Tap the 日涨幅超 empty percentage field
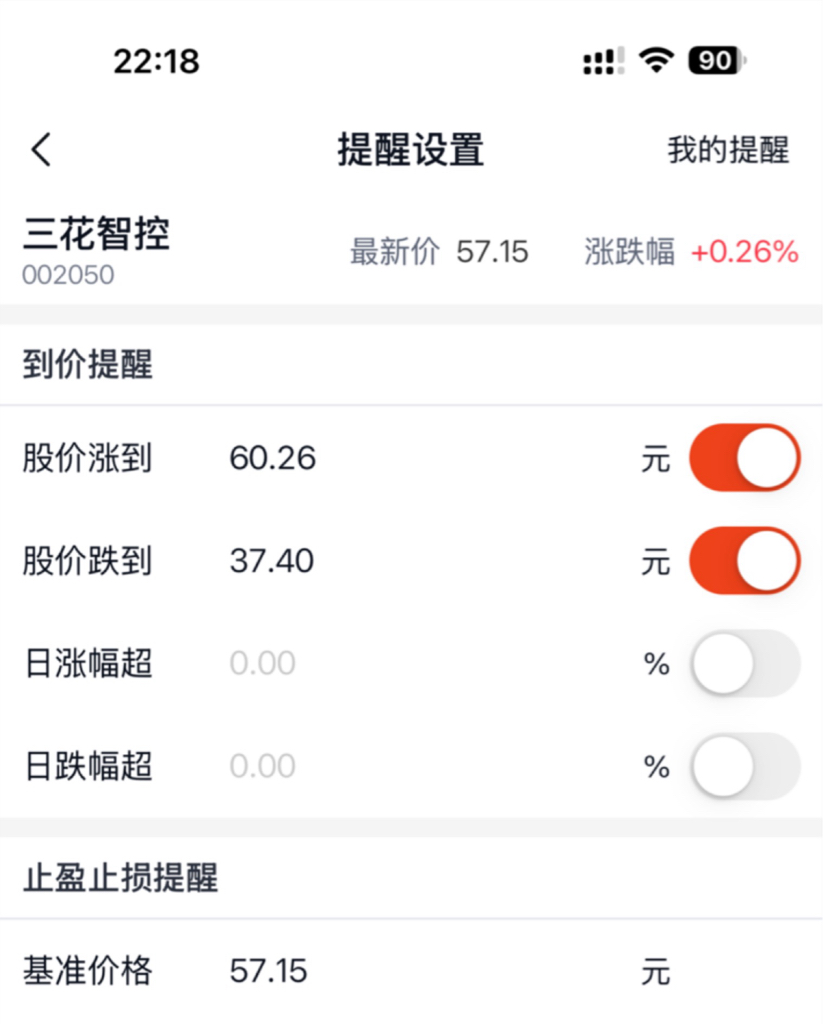This screenshot has width=823, height=1024. pos(263,664)
